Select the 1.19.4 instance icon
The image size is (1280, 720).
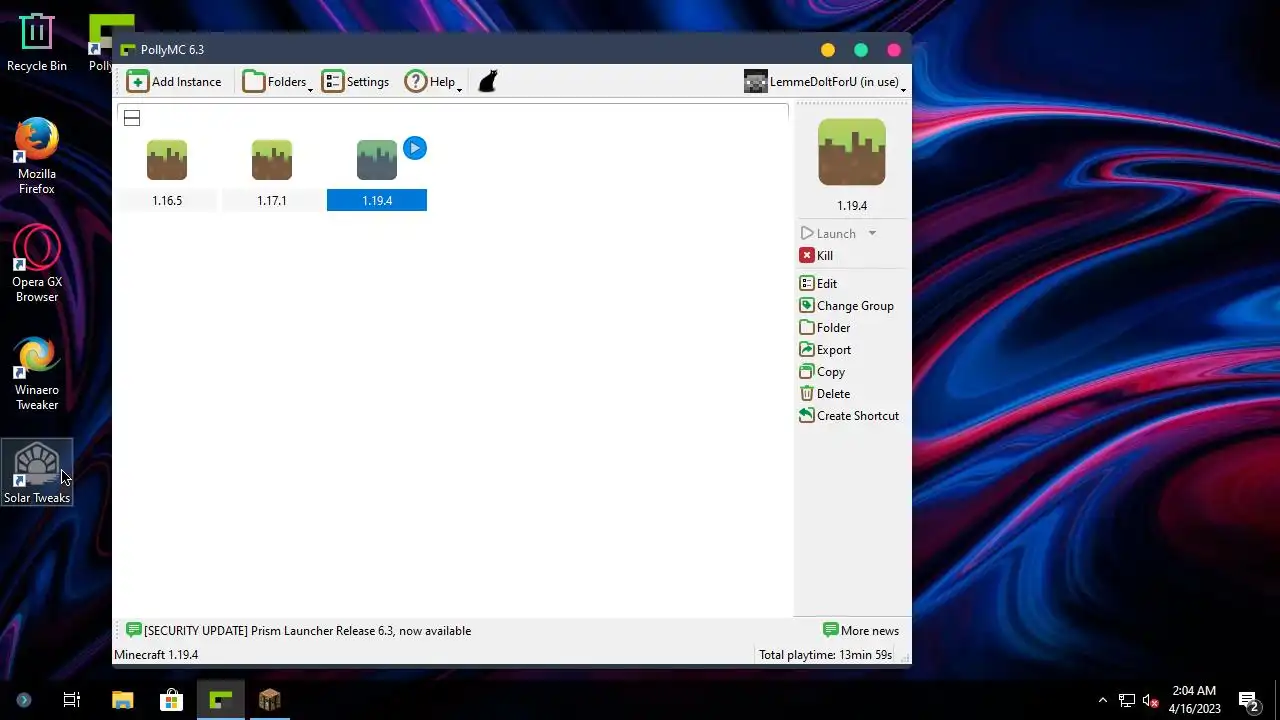(x=377, y=160)
